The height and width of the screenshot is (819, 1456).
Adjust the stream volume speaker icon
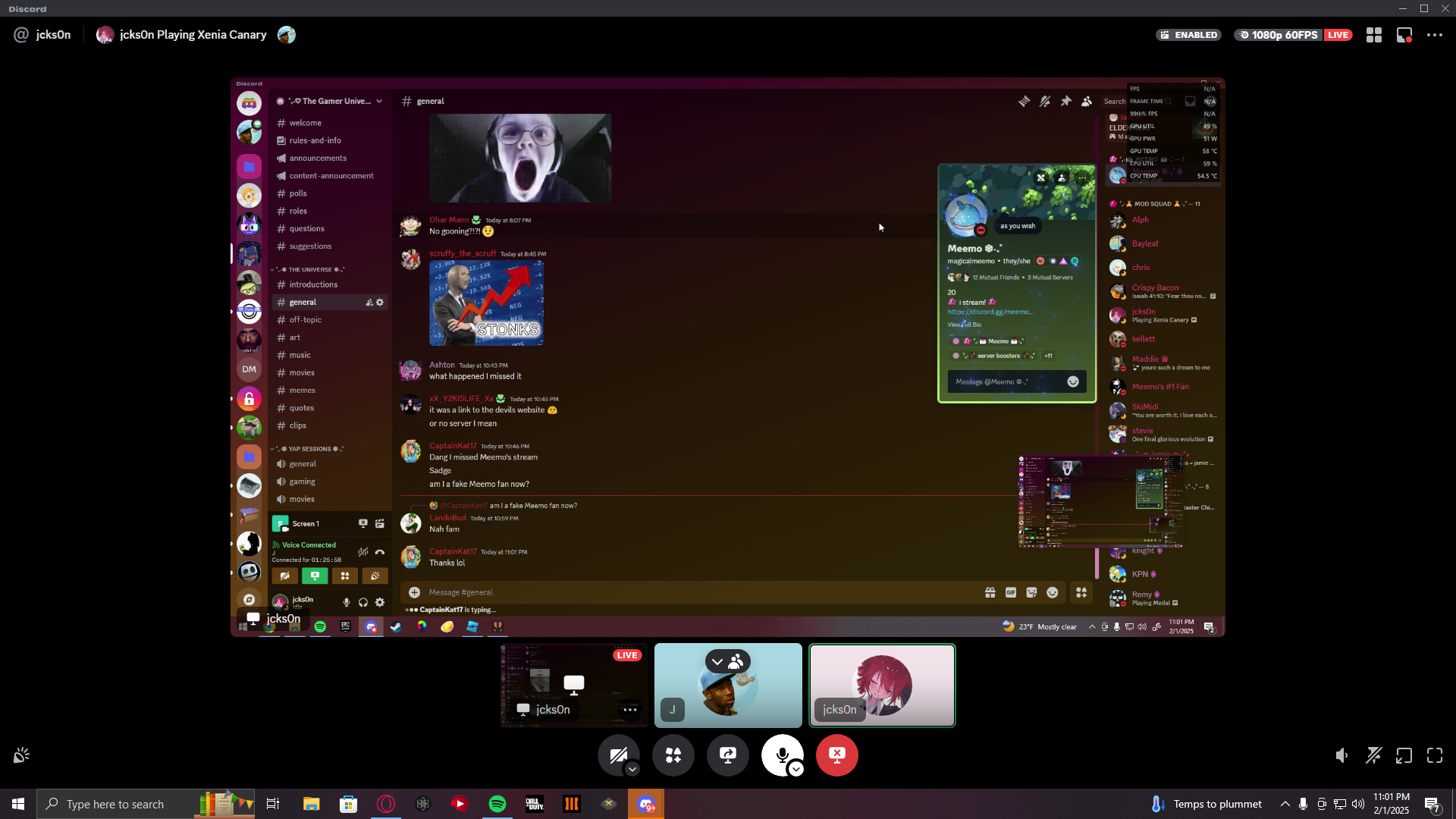[x=1342, y=755]
